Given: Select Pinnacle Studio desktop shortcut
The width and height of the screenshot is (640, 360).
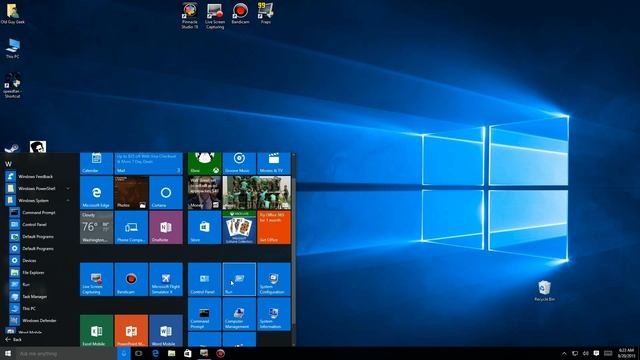Looking at the screenshot, I should 190,16.
